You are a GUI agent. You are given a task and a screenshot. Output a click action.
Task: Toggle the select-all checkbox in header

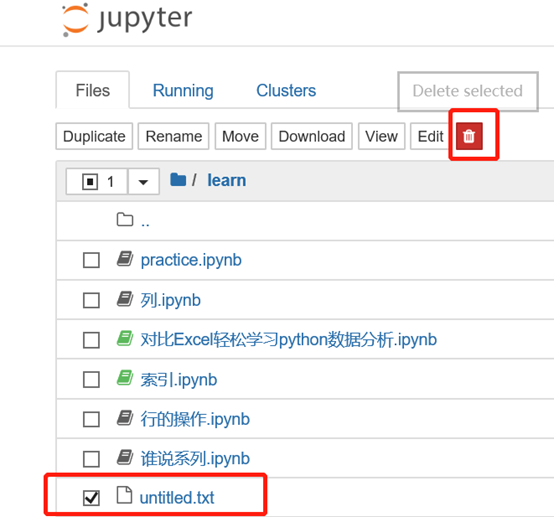coord(90,182)
